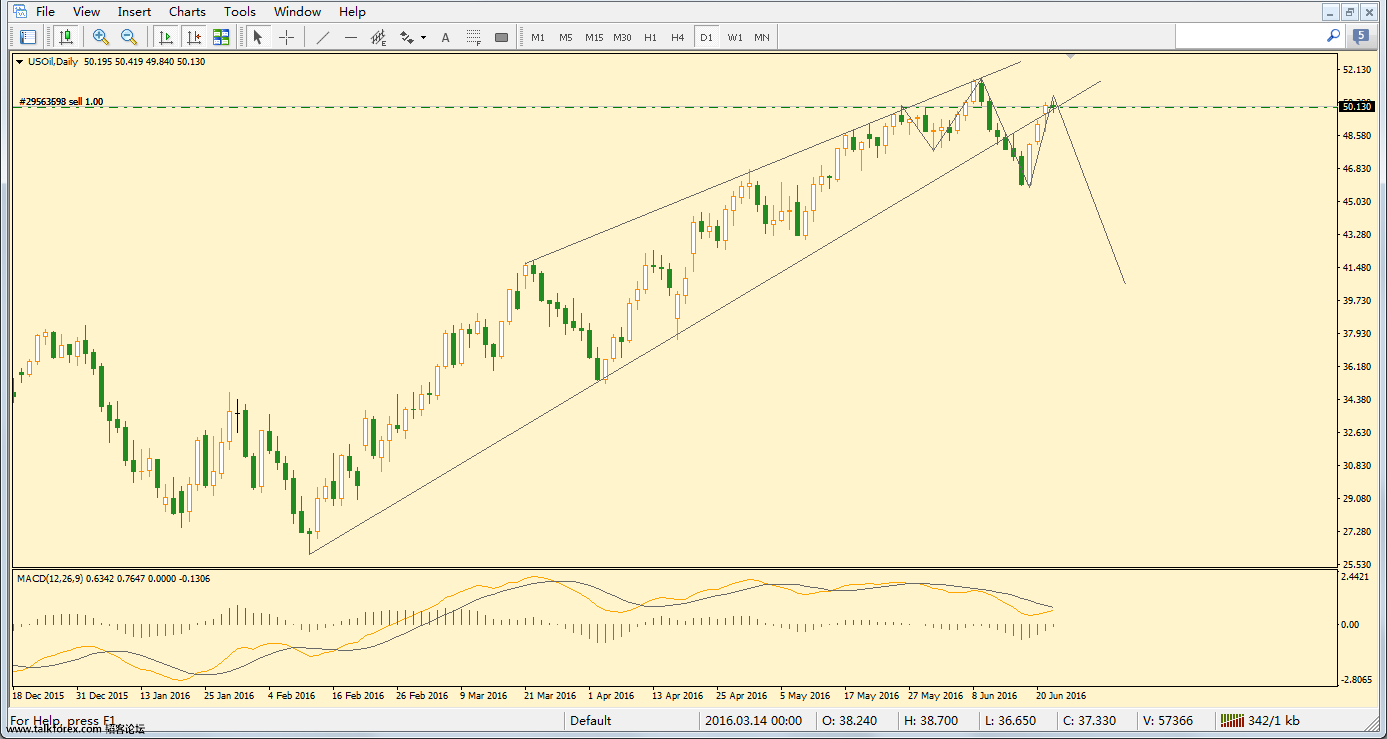The width and height of the screenshot is (1387, 739).
Task: Select the arrows objects tool
Action: (x=407, y=37)
